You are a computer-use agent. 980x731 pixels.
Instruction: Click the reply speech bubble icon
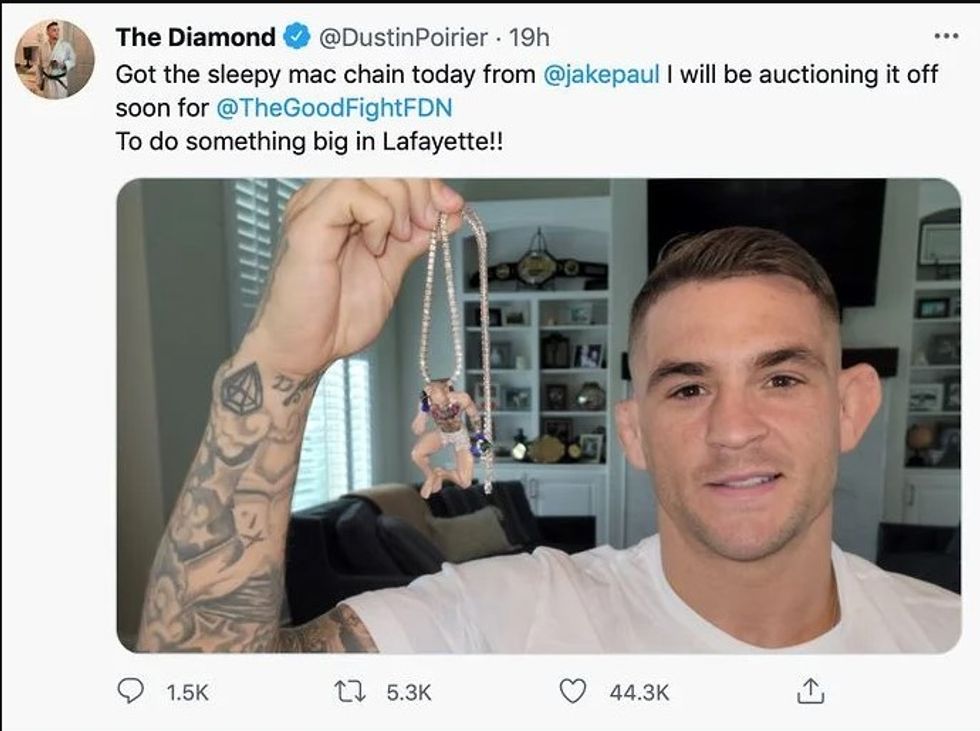(x=131, y=691)
